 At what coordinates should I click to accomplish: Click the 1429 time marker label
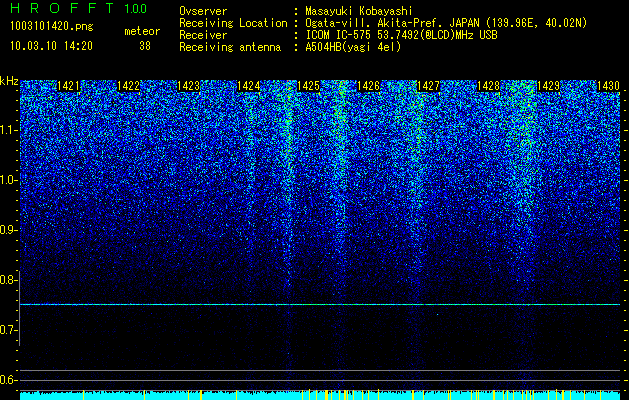(x=548, y=86)
